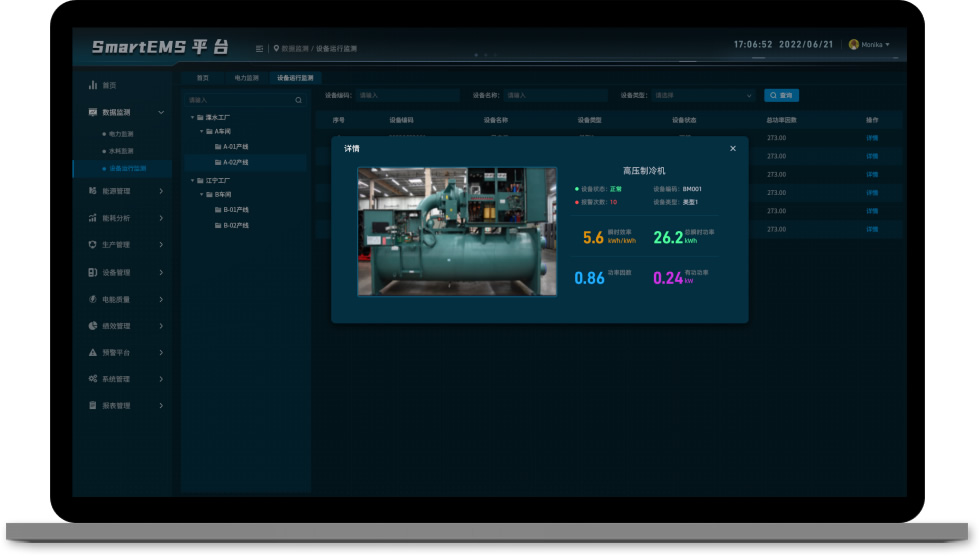Toggle the sidebar collapse icon beside the logo
The image size is (980, 560).
260,48
